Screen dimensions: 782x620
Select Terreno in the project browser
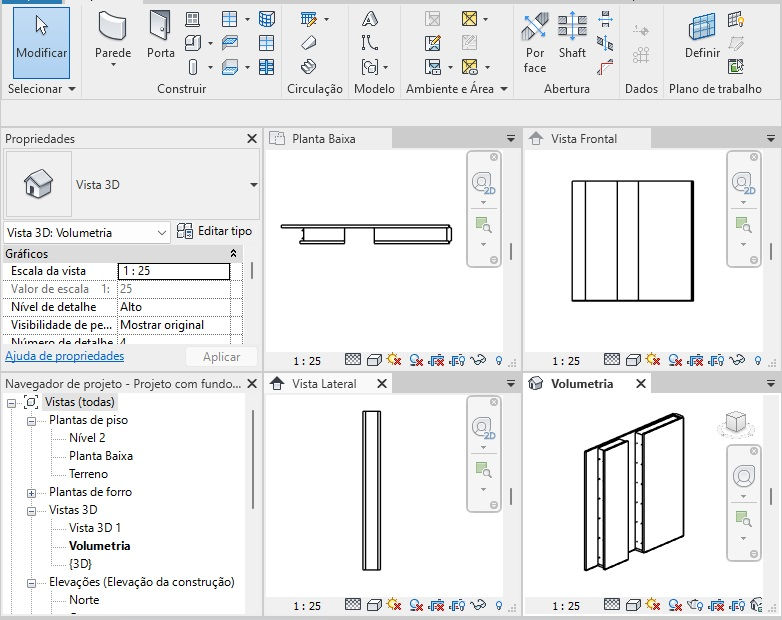(88, 474)
